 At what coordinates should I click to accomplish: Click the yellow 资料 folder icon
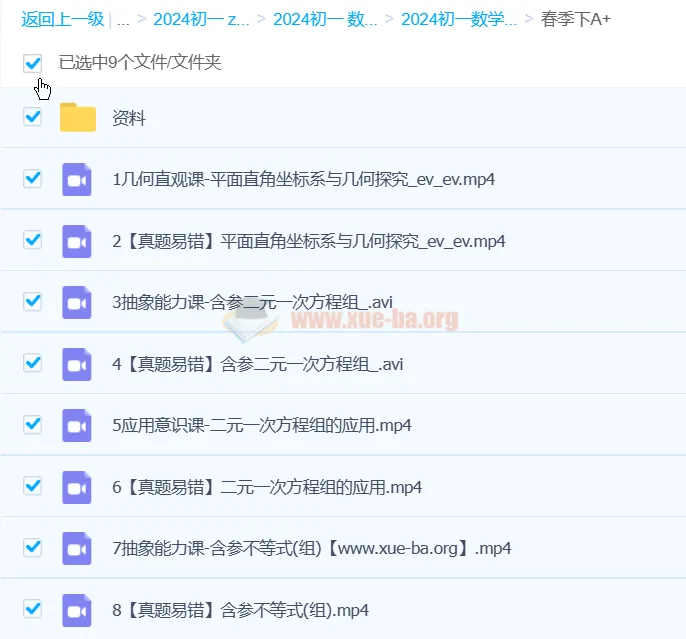(77, 118)
